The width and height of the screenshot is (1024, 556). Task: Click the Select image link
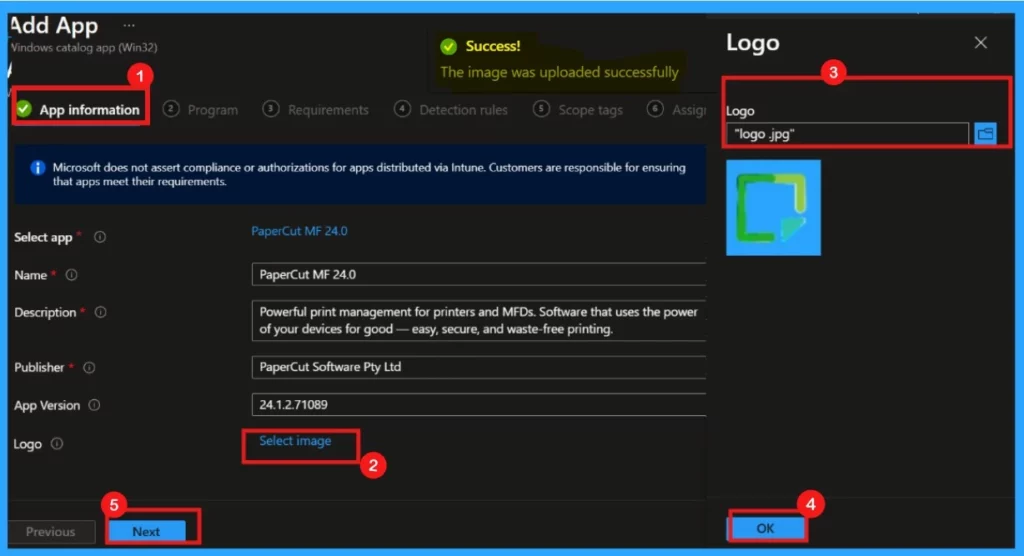click(295, 441)
